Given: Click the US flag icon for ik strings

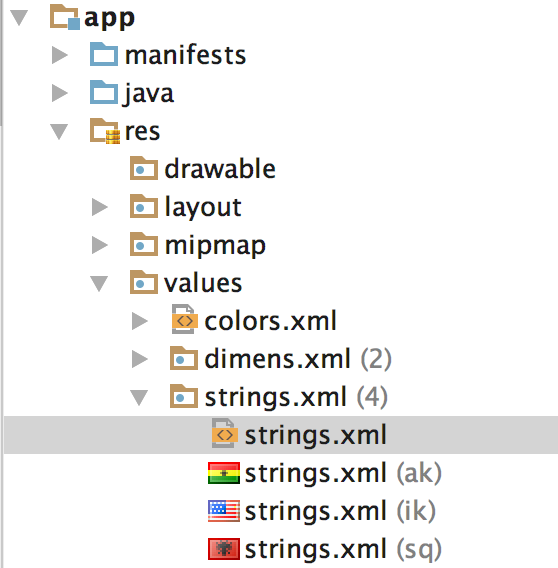Looking at the screenshot, I should pos(224,511).
